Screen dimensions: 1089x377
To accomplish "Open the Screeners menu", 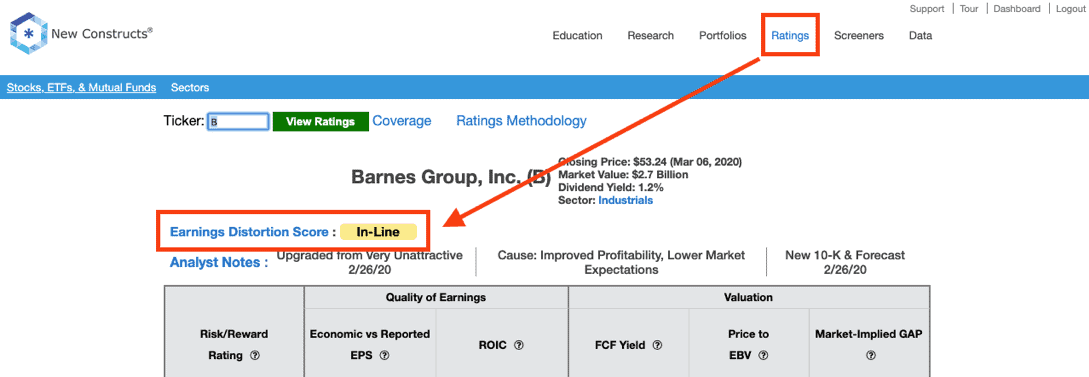I will [x=858, y=35].
